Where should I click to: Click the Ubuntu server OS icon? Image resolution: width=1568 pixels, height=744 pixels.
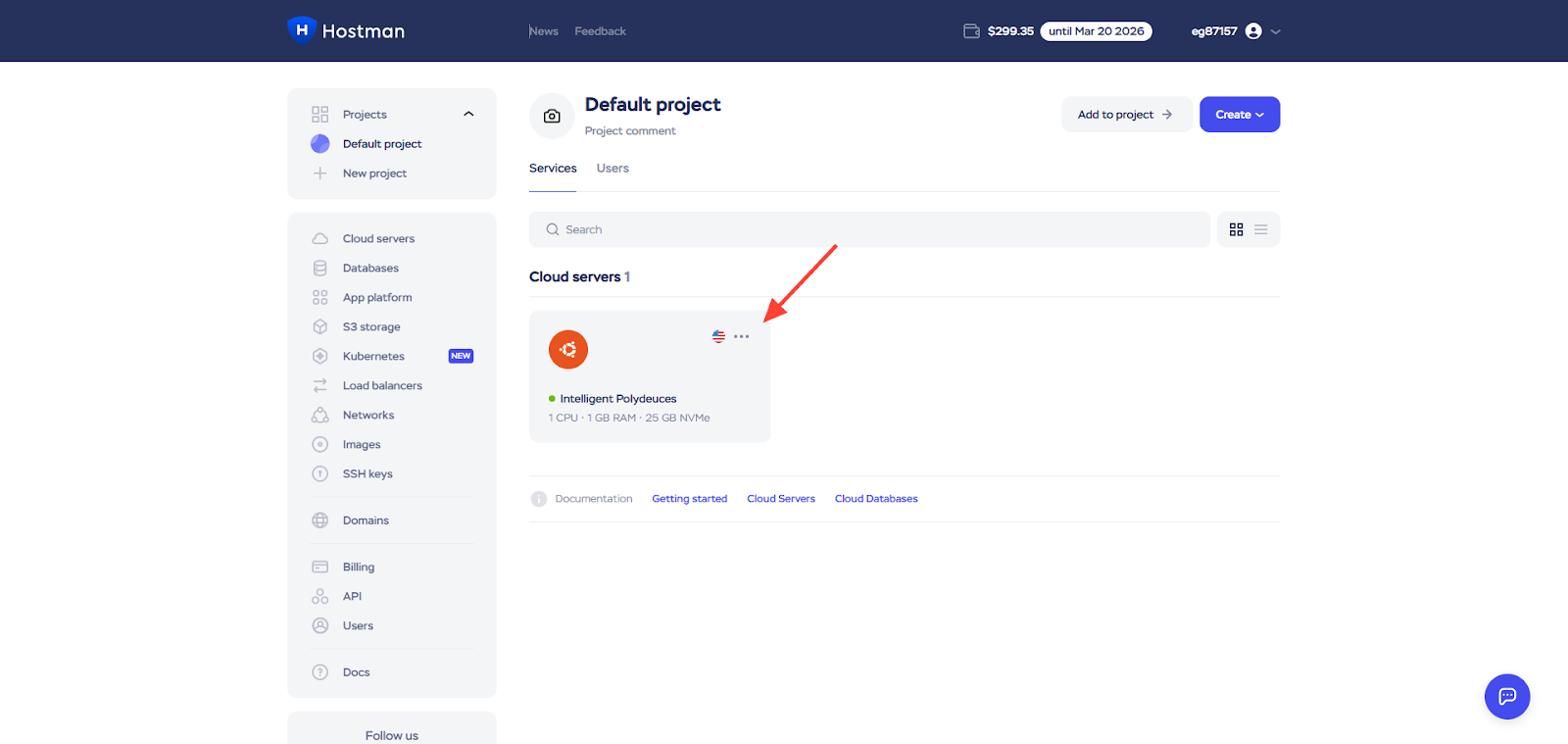coord(568,350)
